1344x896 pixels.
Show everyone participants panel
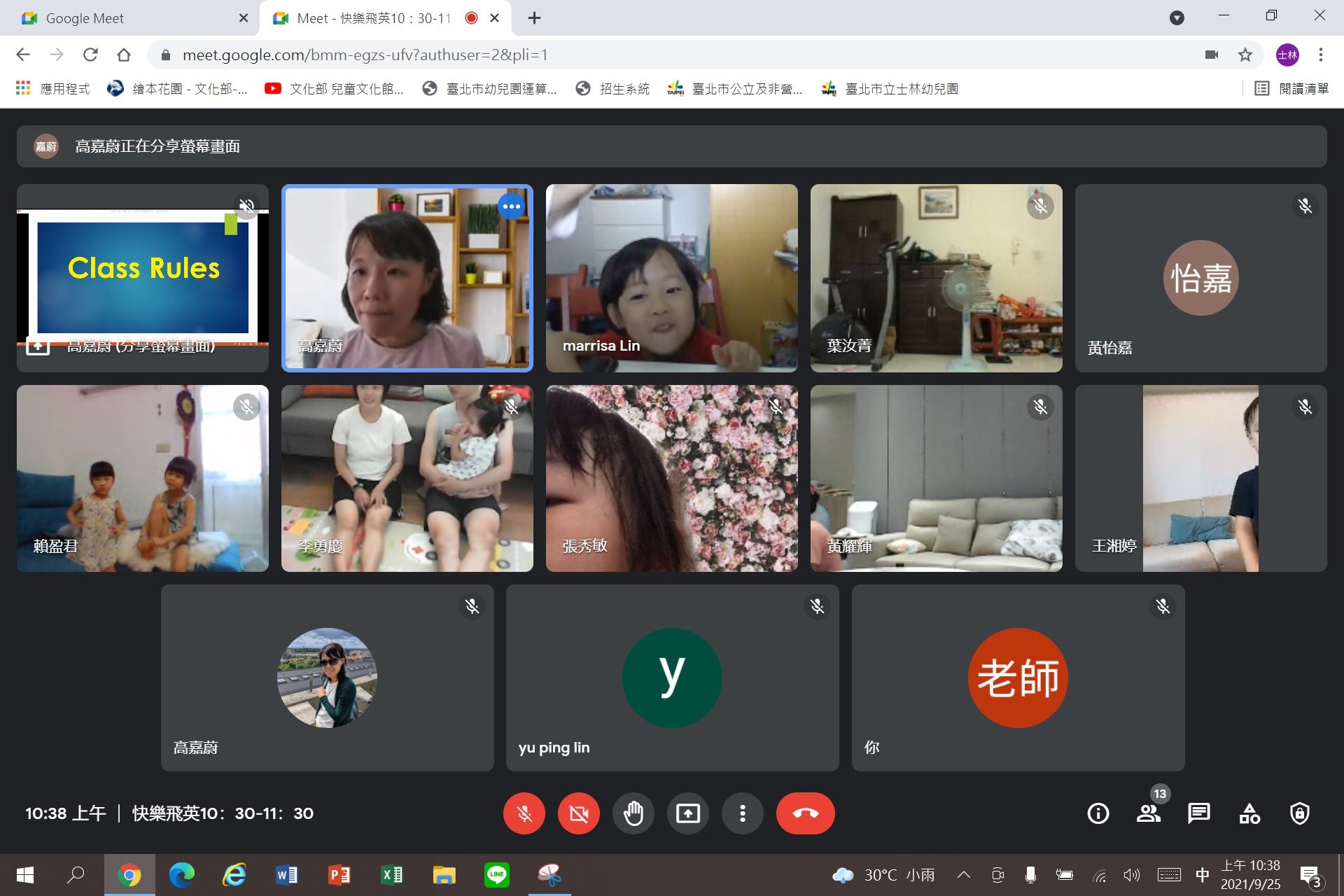point(1148,813)
